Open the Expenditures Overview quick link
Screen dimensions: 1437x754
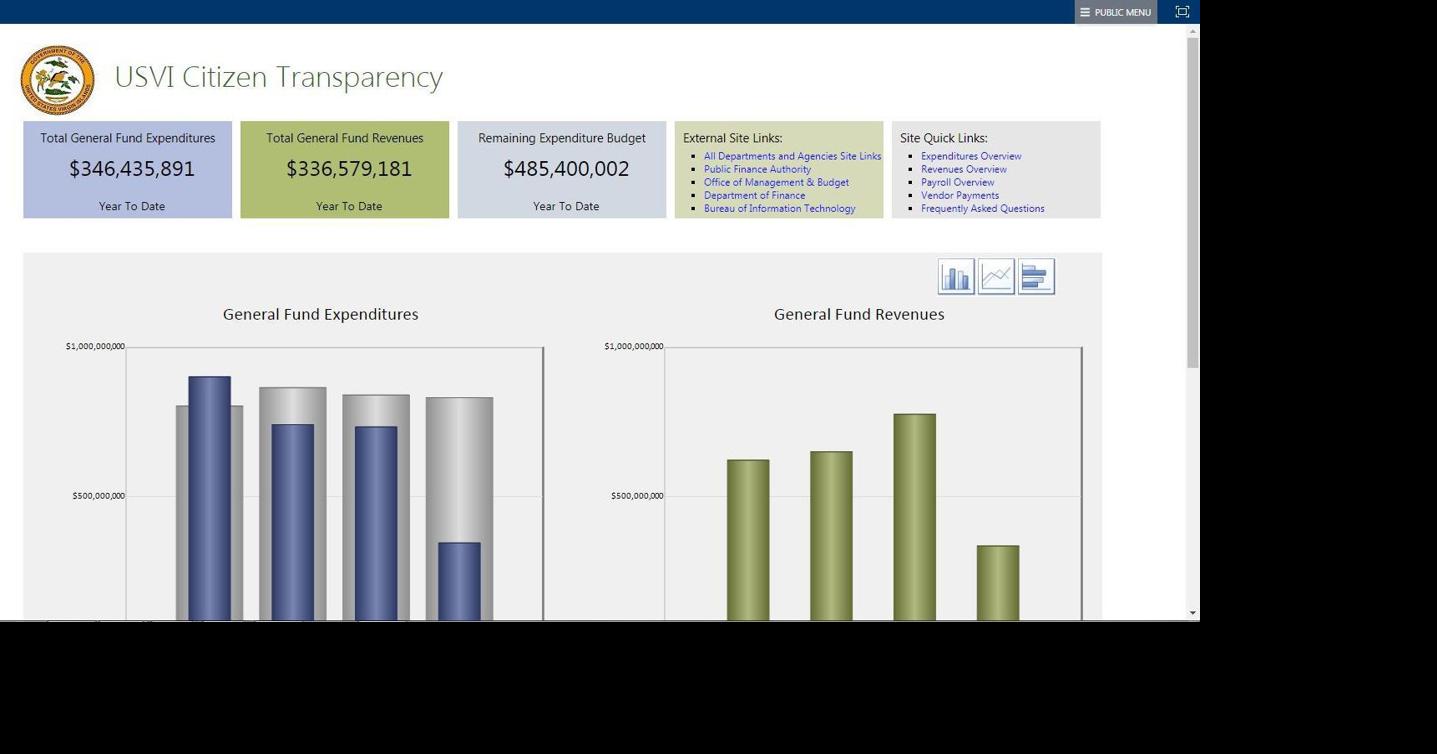[x=971, y=156]
